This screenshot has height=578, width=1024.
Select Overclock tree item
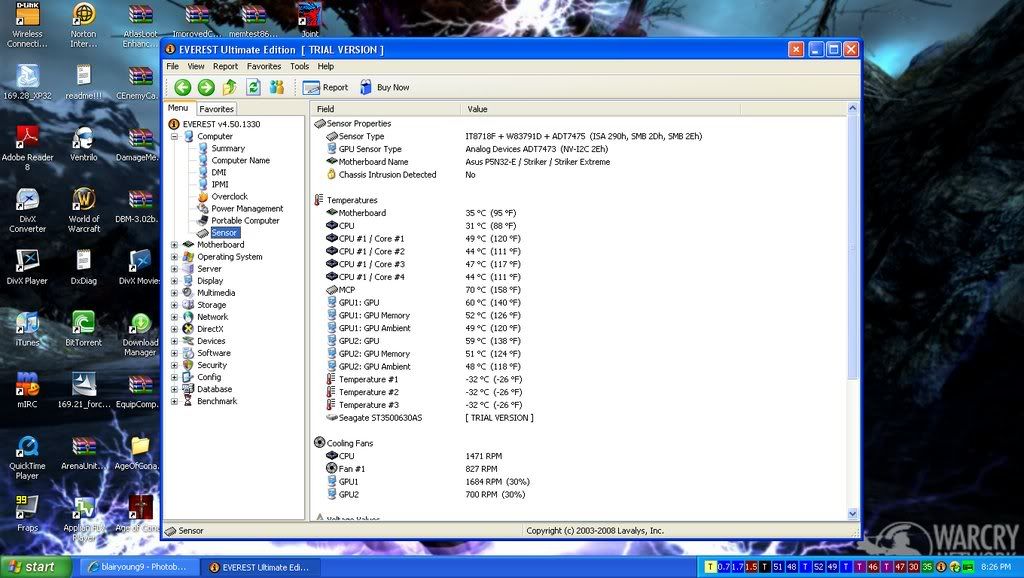[229, 197]
